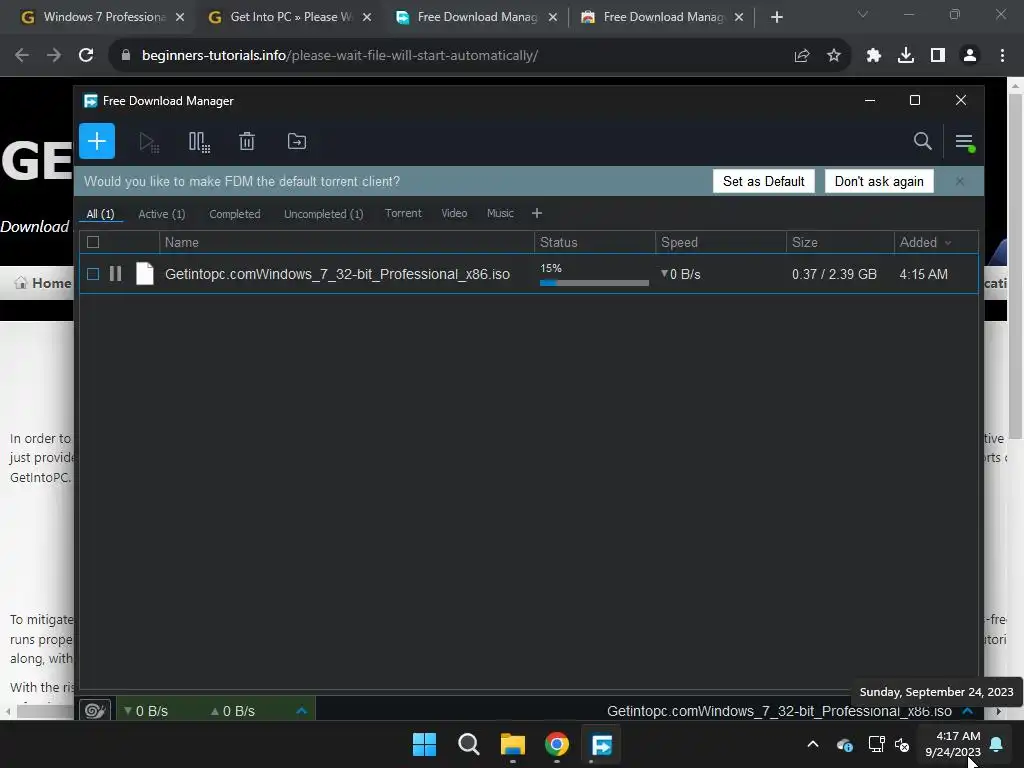Select the All (1) filter tab
The width and height of the screenshot is (1024, 768).
pyautogui.click(x=101, y=214)
